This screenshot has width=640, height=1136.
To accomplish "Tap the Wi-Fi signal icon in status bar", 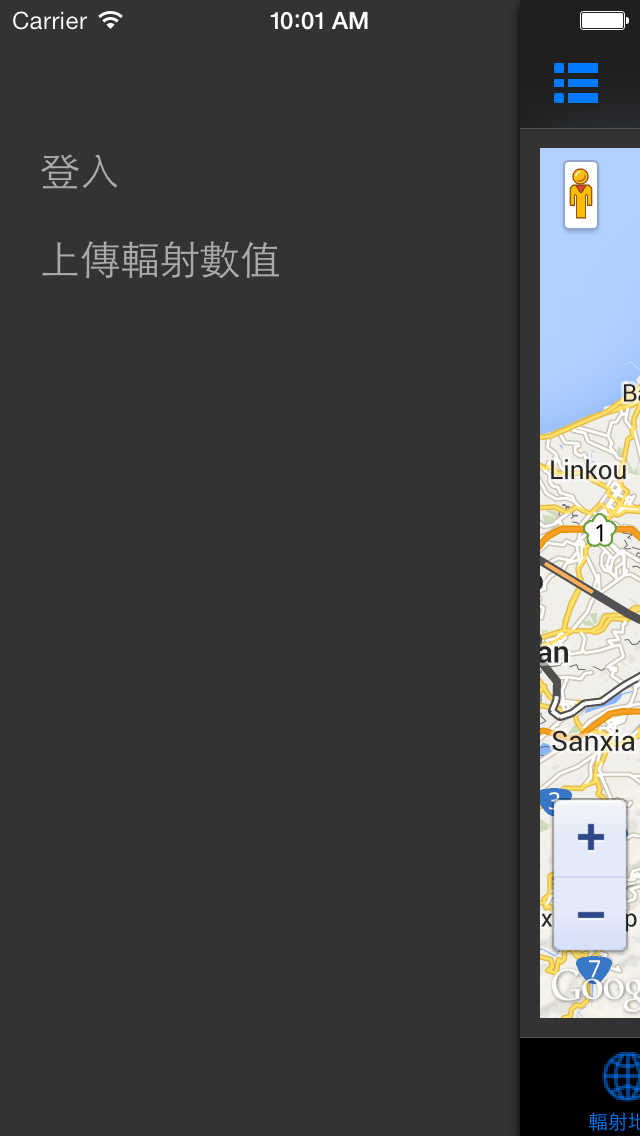I will pos(111,20).
